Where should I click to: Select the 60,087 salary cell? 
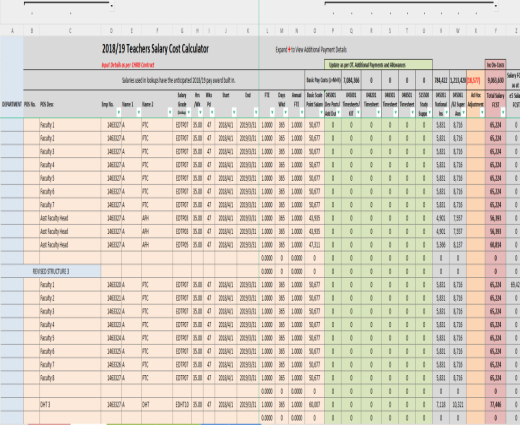click(x=315, y=405)
